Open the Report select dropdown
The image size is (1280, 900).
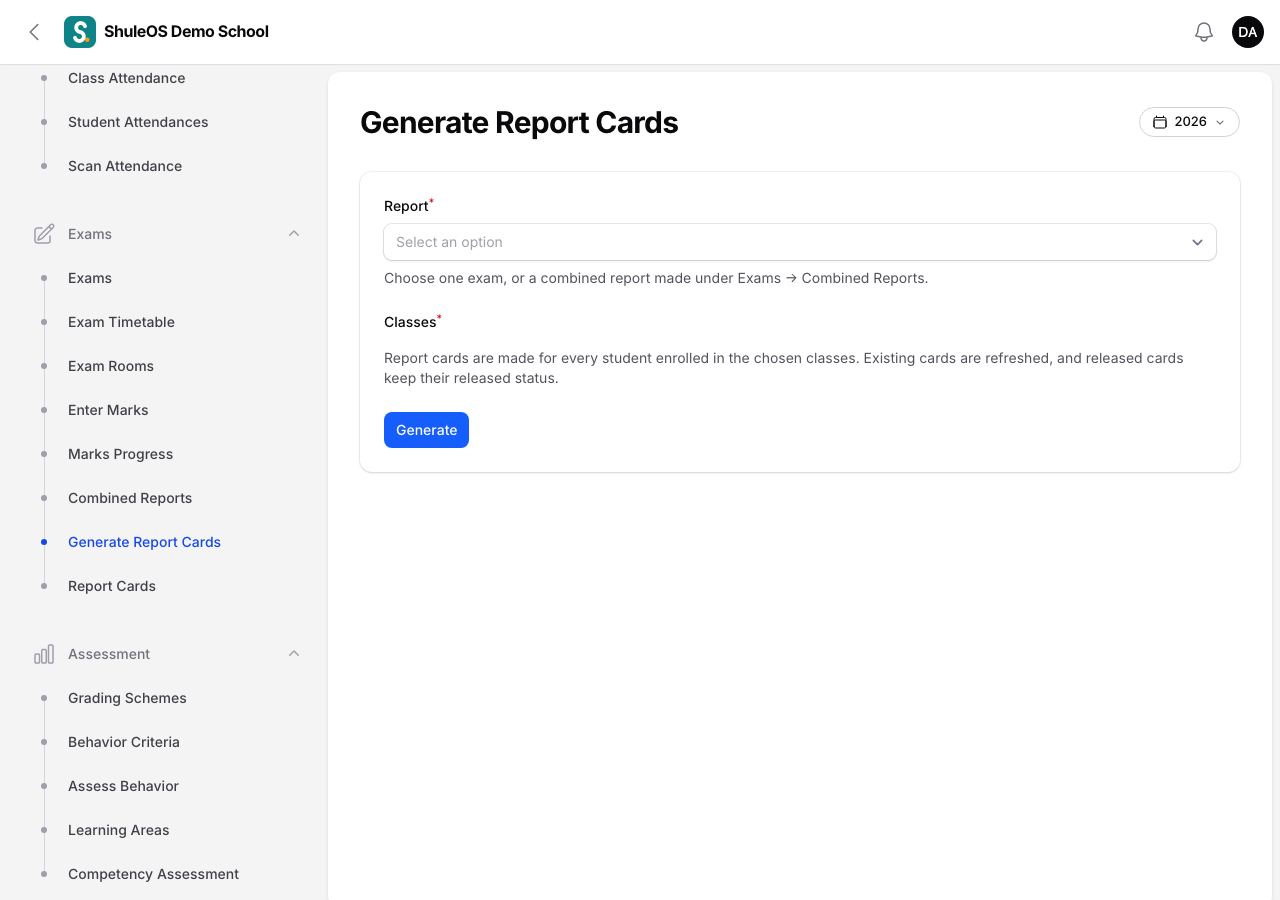pyautogui.click(x=800, y=242)
